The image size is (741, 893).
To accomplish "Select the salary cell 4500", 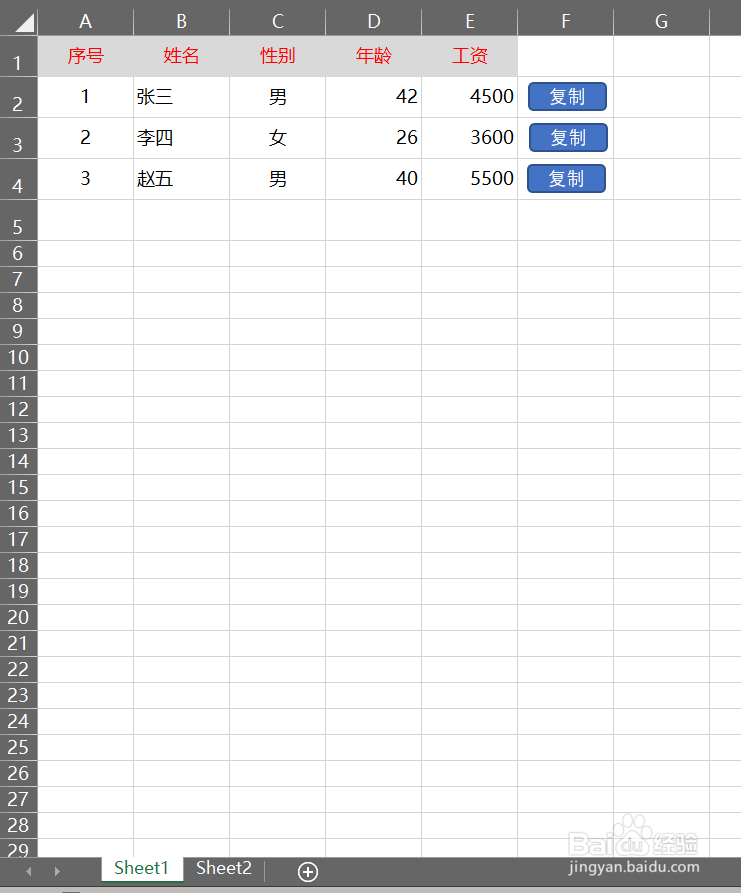I will 470,97.
